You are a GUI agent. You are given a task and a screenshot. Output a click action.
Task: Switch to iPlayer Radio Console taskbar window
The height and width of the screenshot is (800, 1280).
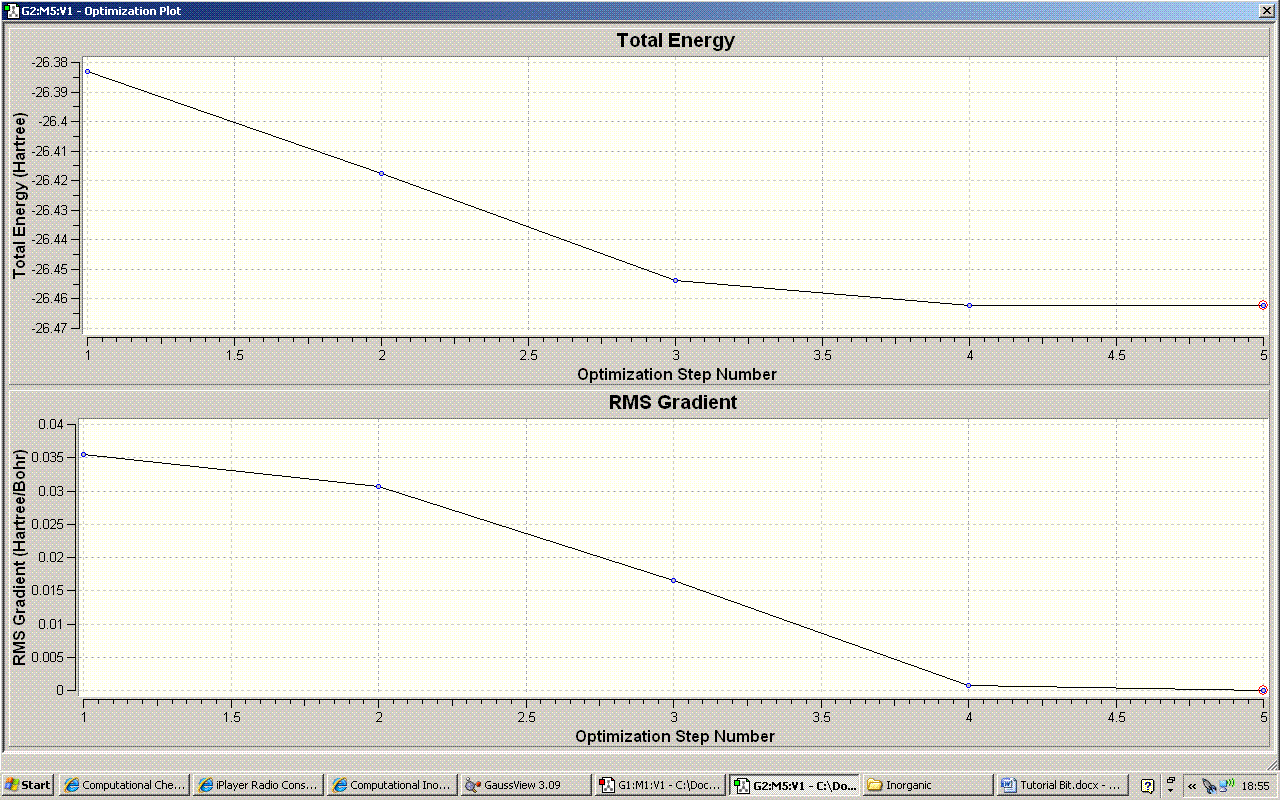click(x=258, y=785)
